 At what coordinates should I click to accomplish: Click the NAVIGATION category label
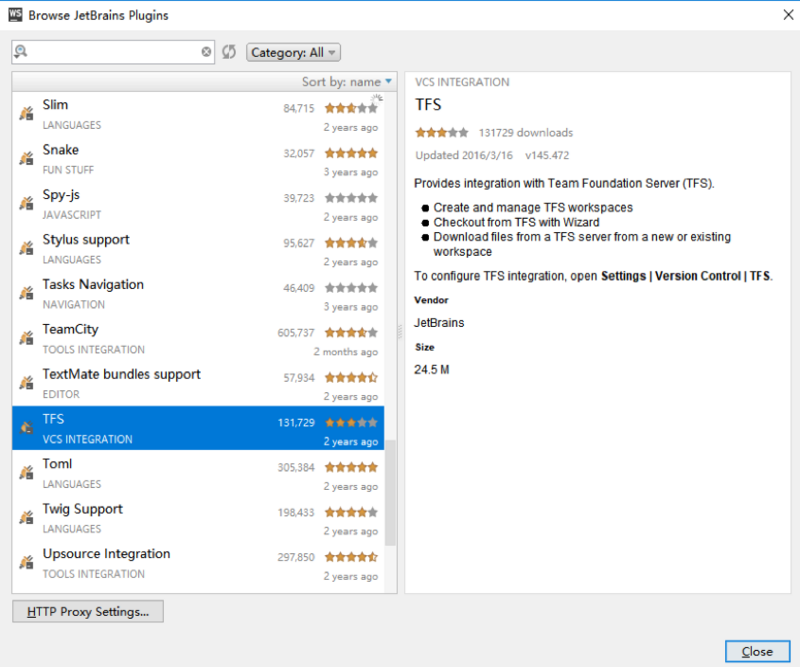(x=73, y=305)
